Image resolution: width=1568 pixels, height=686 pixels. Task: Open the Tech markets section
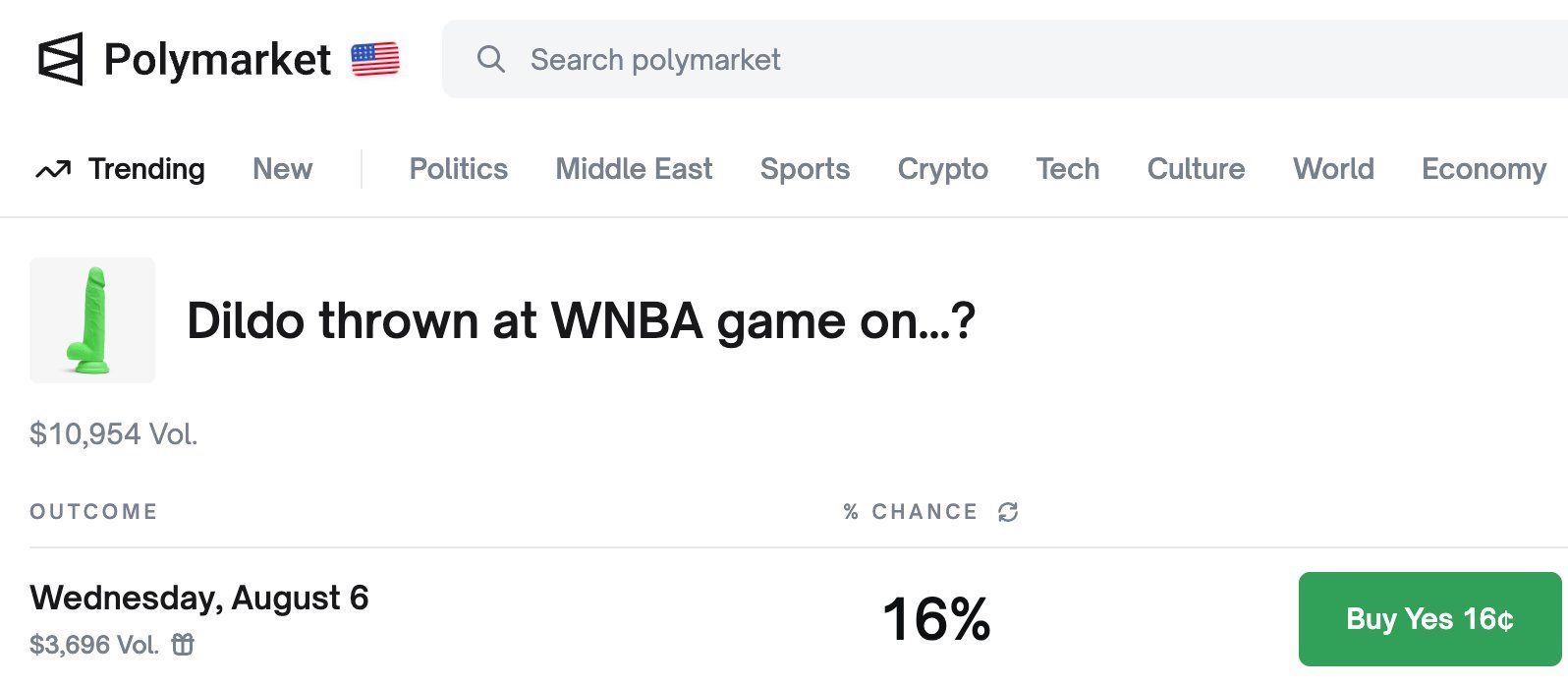click(x=1068, y=168)
